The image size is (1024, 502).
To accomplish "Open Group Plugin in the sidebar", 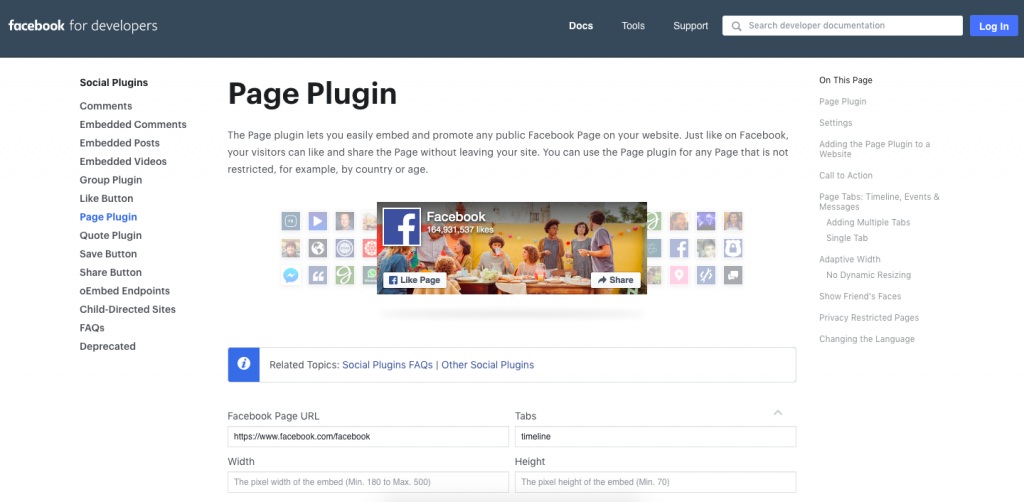I will 111,180.
